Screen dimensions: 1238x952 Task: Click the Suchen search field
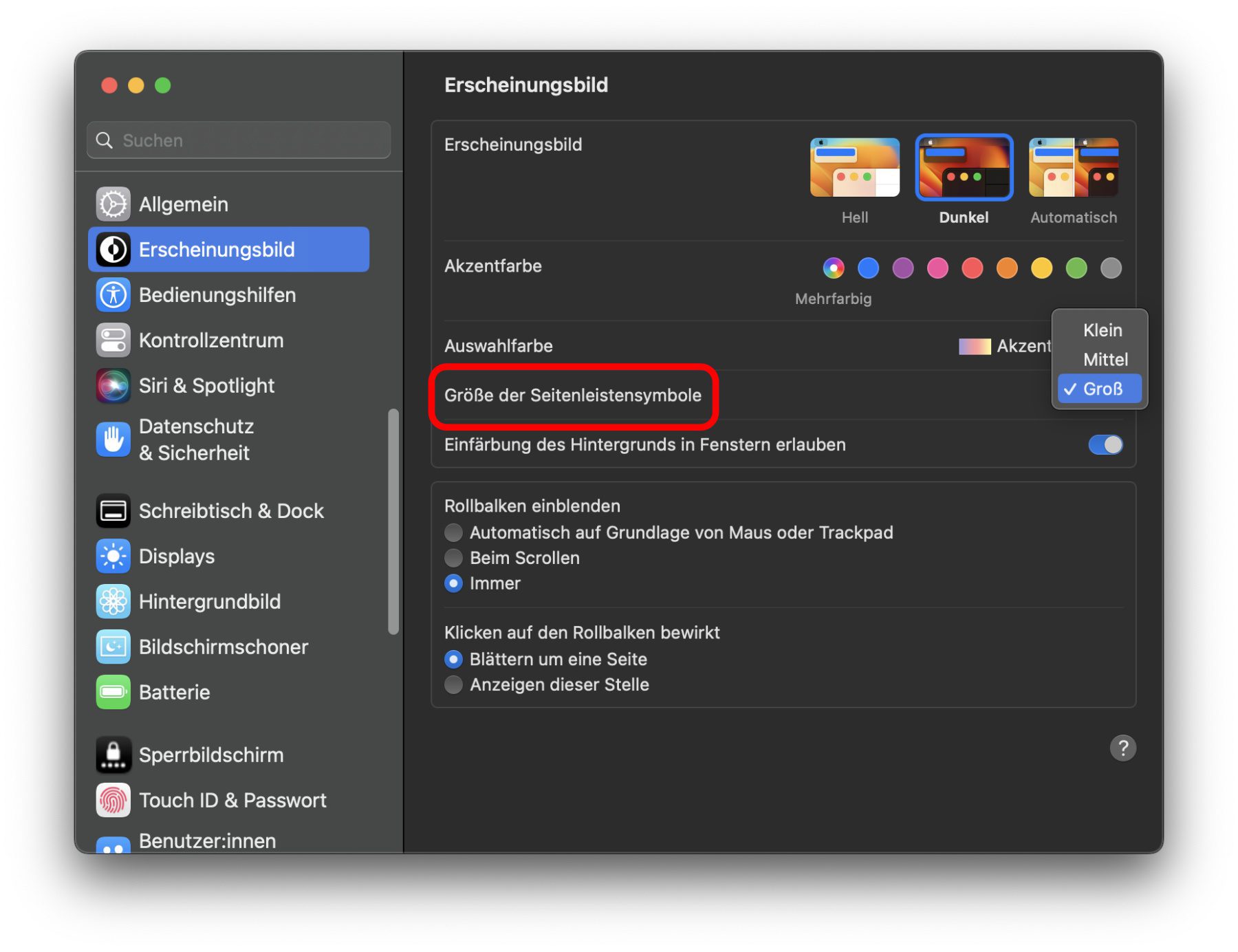click(x=239, y=140)
